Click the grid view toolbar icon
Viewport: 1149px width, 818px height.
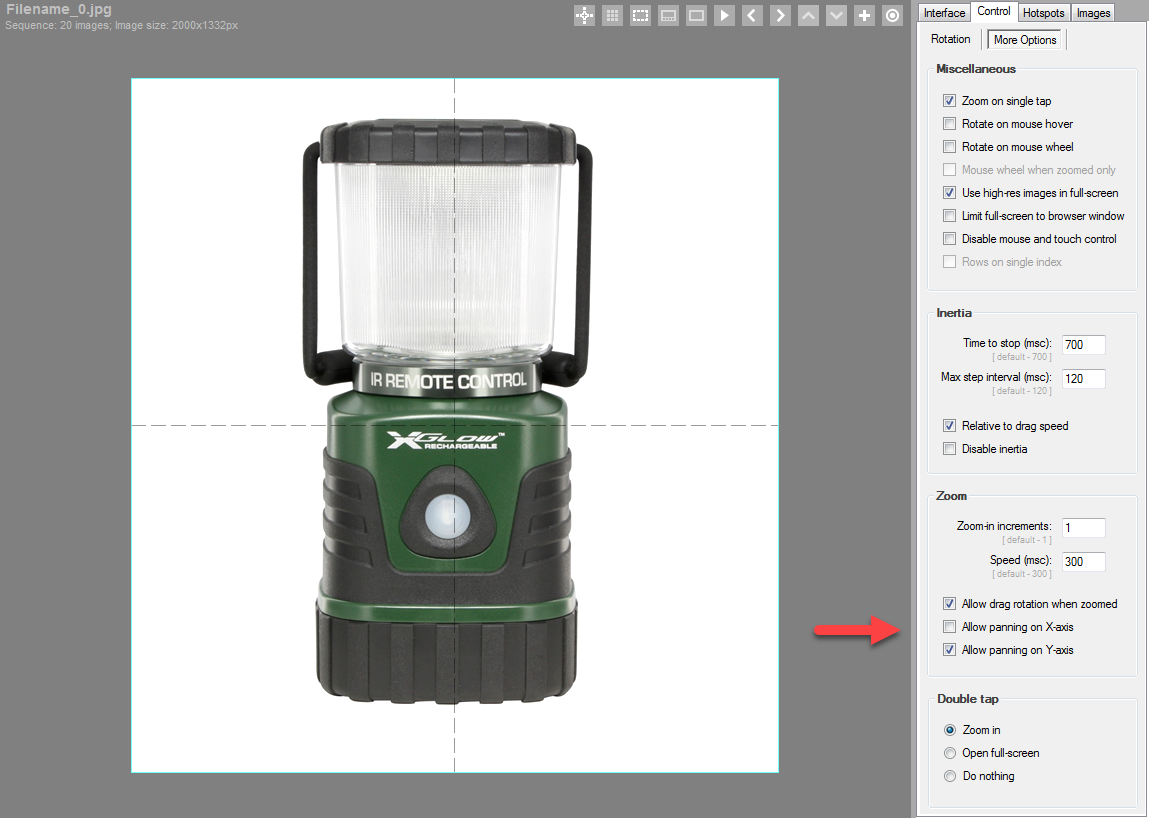point(612,15)
